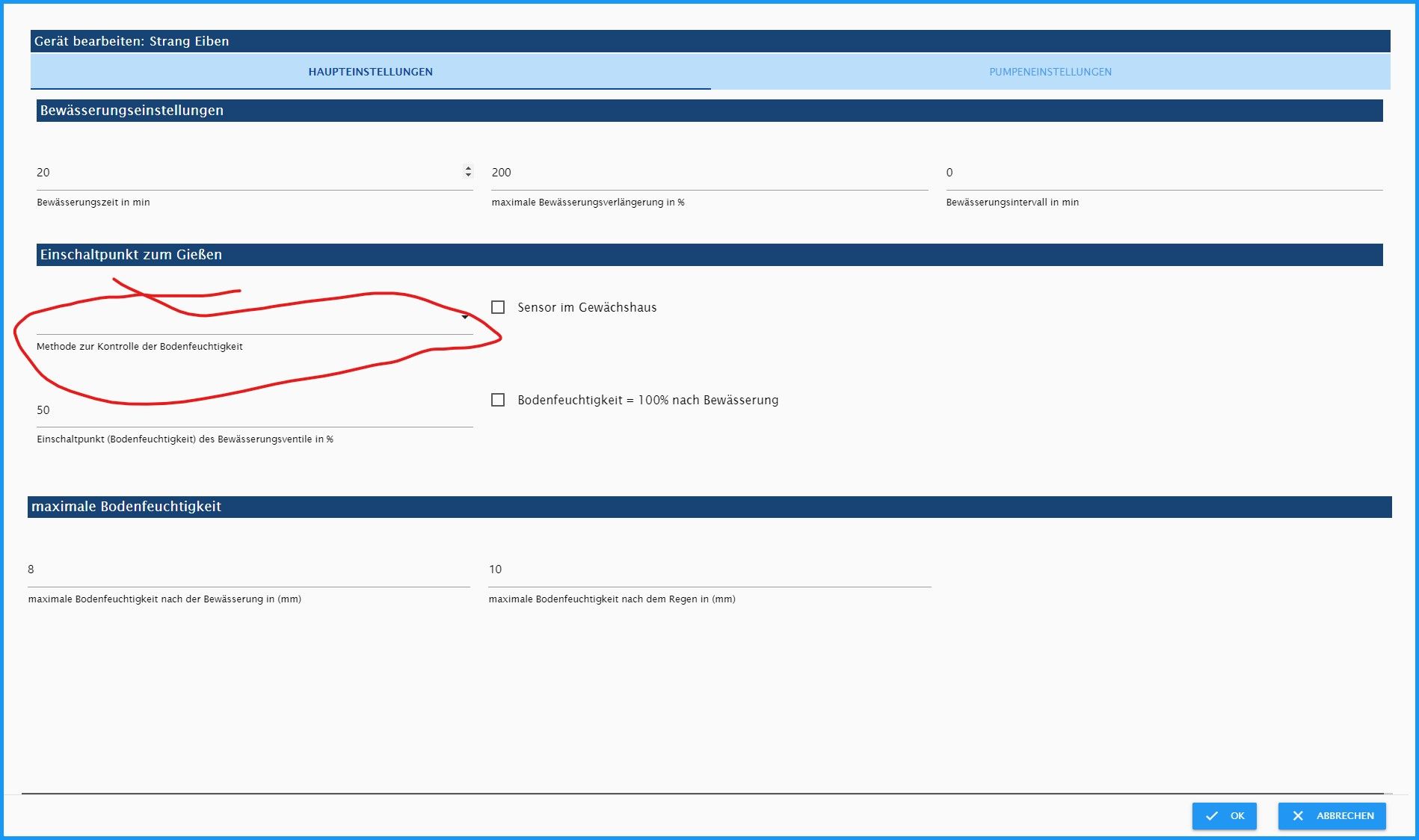Click the Einschaltpunkt zum Gießen section header
Screen dimensions: 1419x840
(x=709, y=255)
